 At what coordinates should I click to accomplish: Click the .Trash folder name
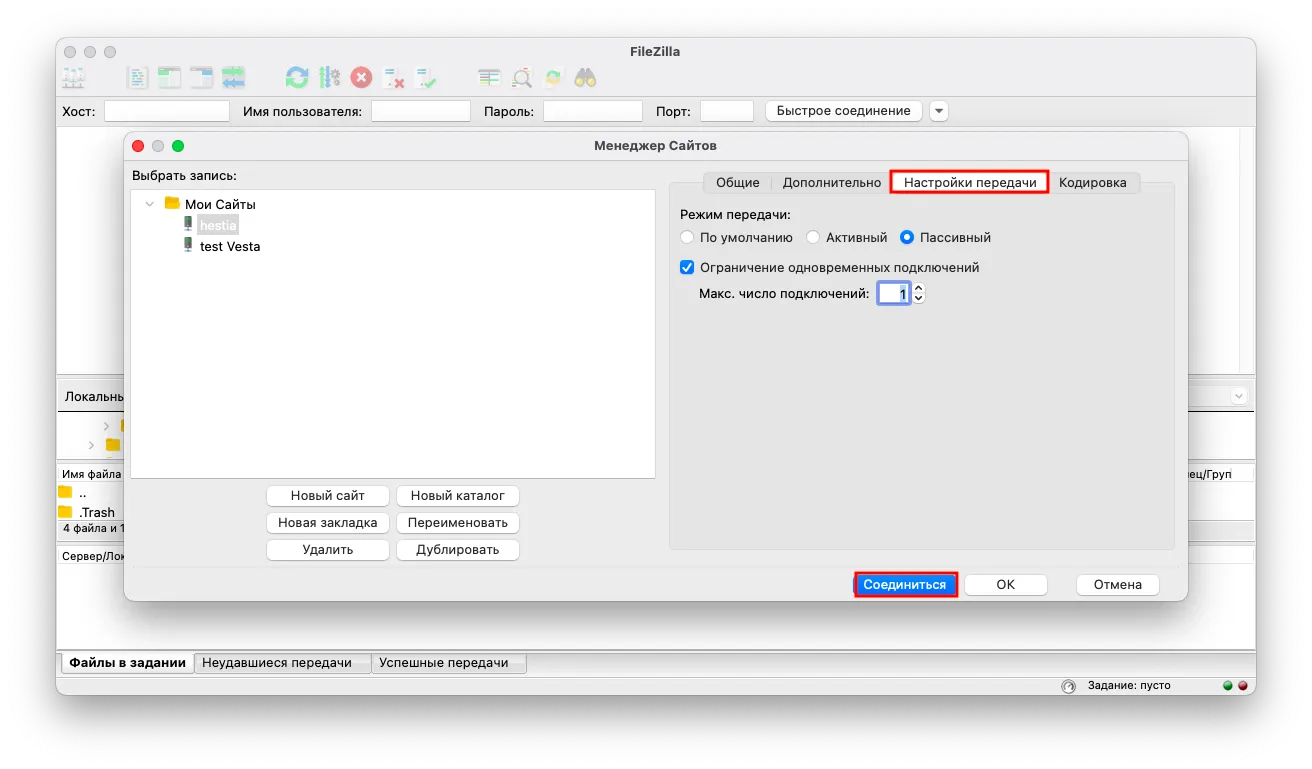98,512
